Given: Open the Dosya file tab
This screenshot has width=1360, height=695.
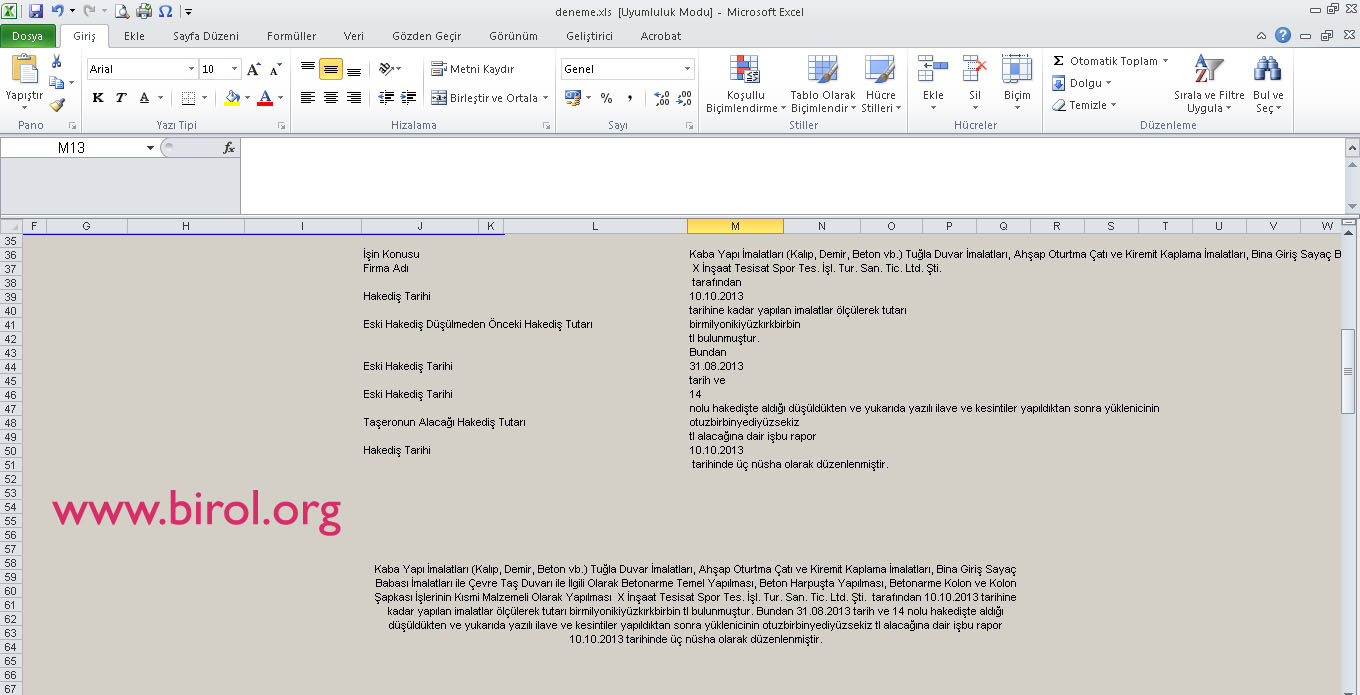Looking at the screenshot, I should pyautogui.click(x=28, y=36).
